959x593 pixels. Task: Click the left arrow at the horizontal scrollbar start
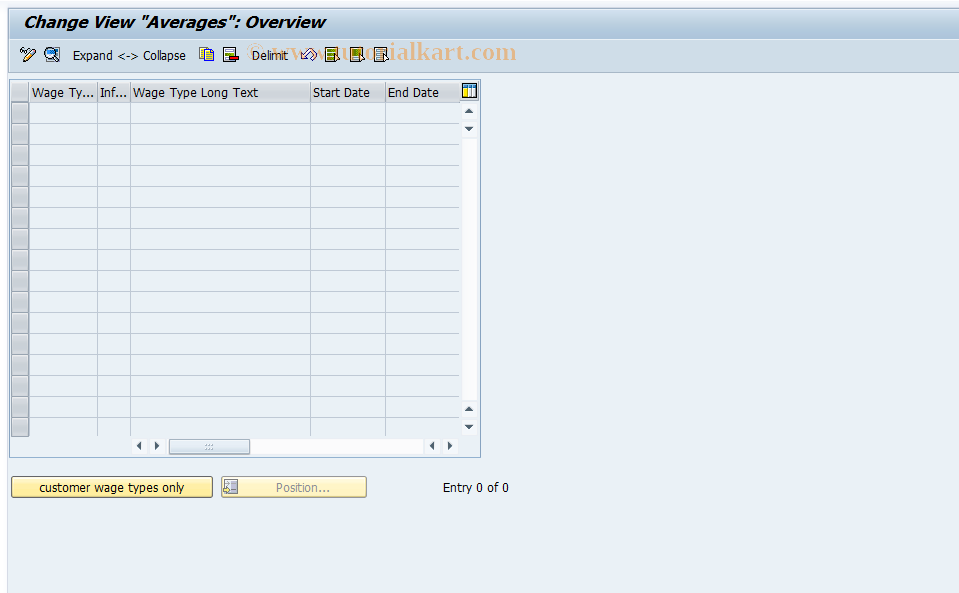[139, 446]
